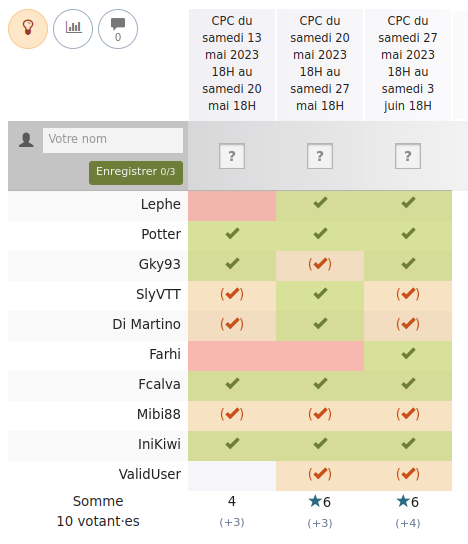Click participant name ValidUser
468x544 pixels.
pyautogui.click(x=150, y=474)
